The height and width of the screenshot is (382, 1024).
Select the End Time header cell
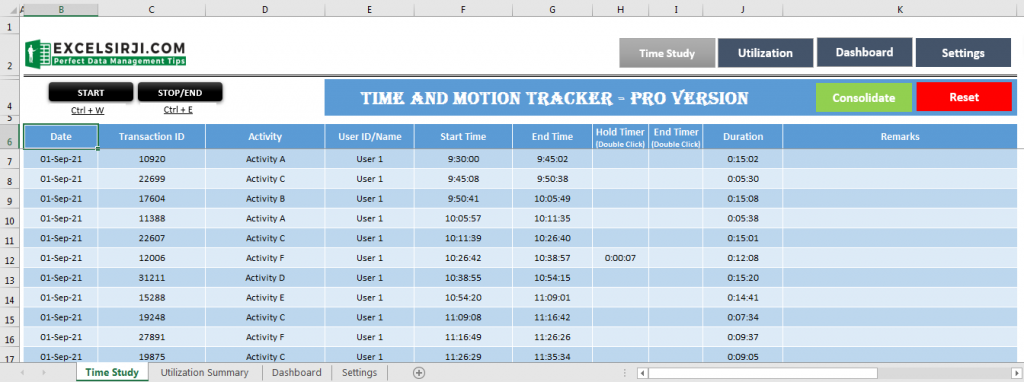[552, 136]
